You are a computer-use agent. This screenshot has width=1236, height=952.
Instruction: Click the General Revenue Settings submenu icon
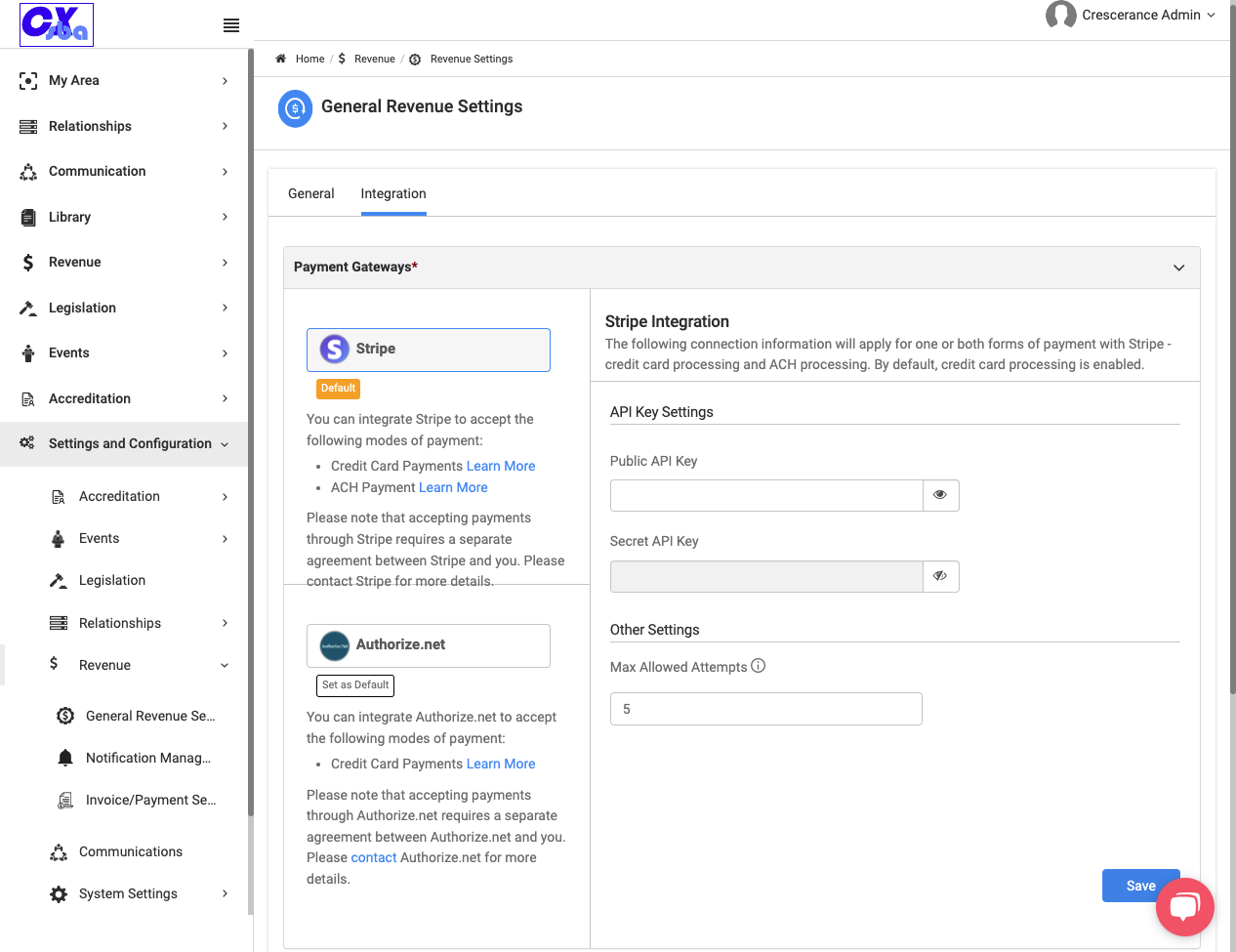tap(65, 716)
